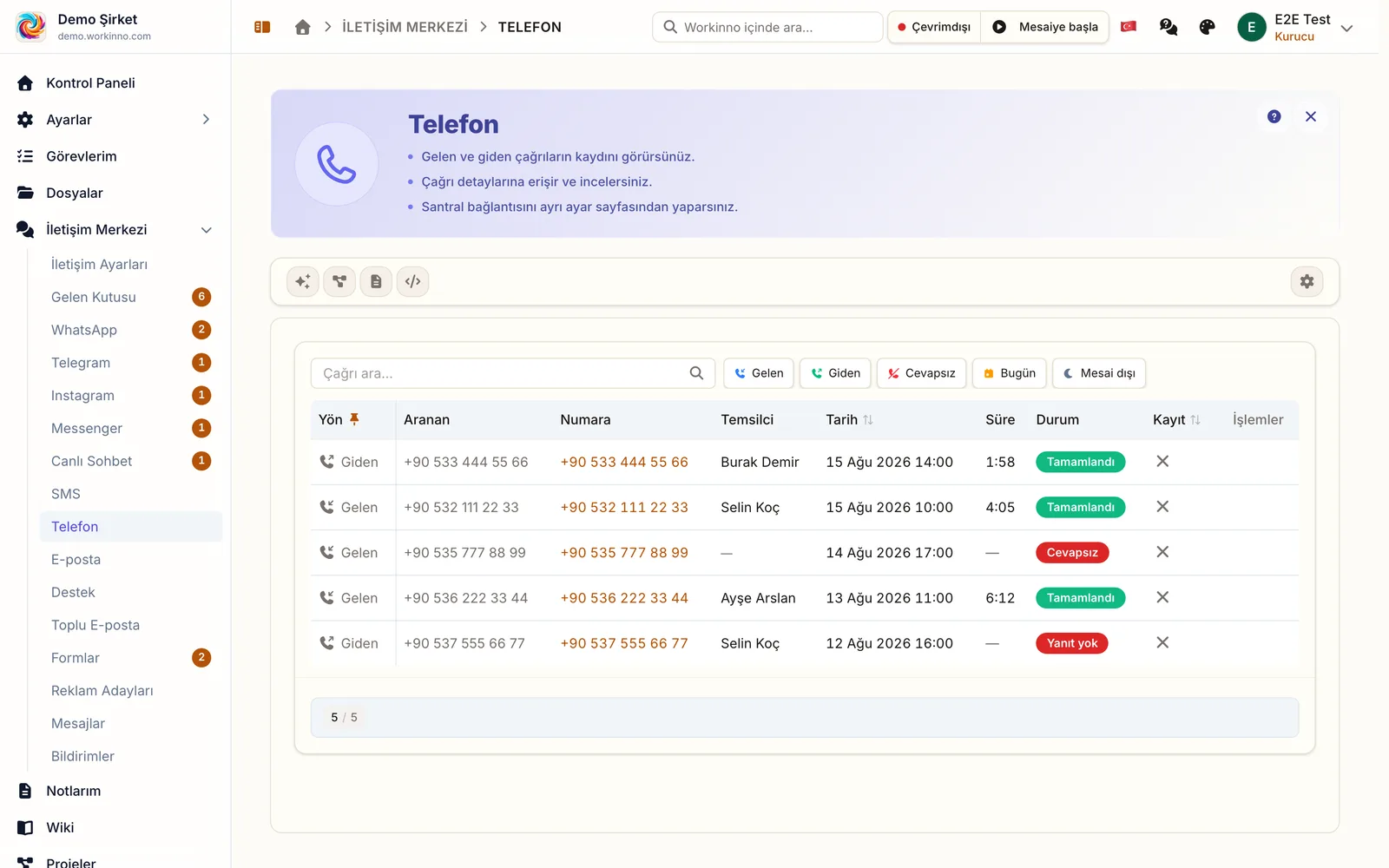
Task: Open table settings gear icon
Action: click(1307, 281)
